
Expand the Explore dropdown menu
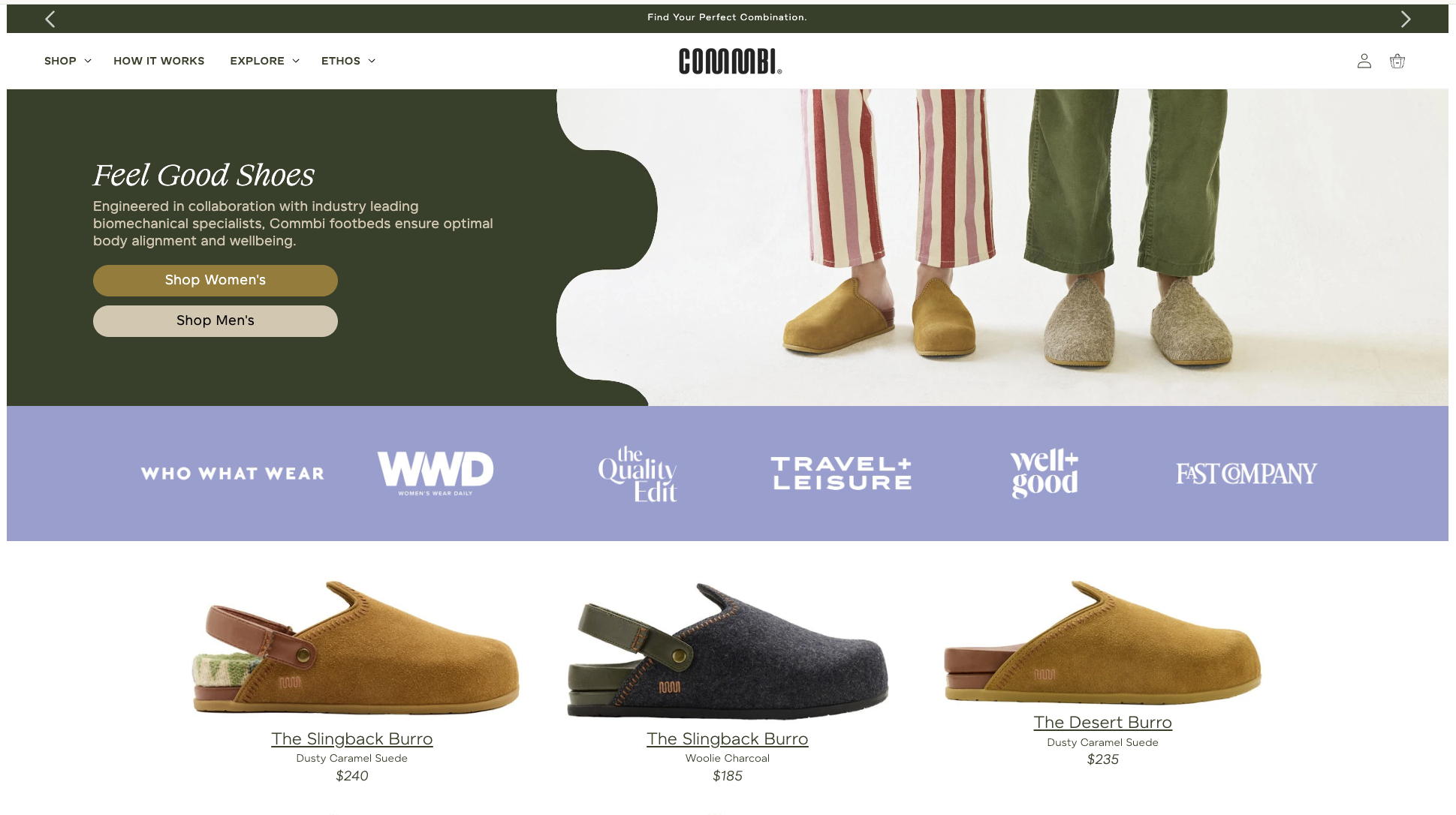tap(264, 61)
